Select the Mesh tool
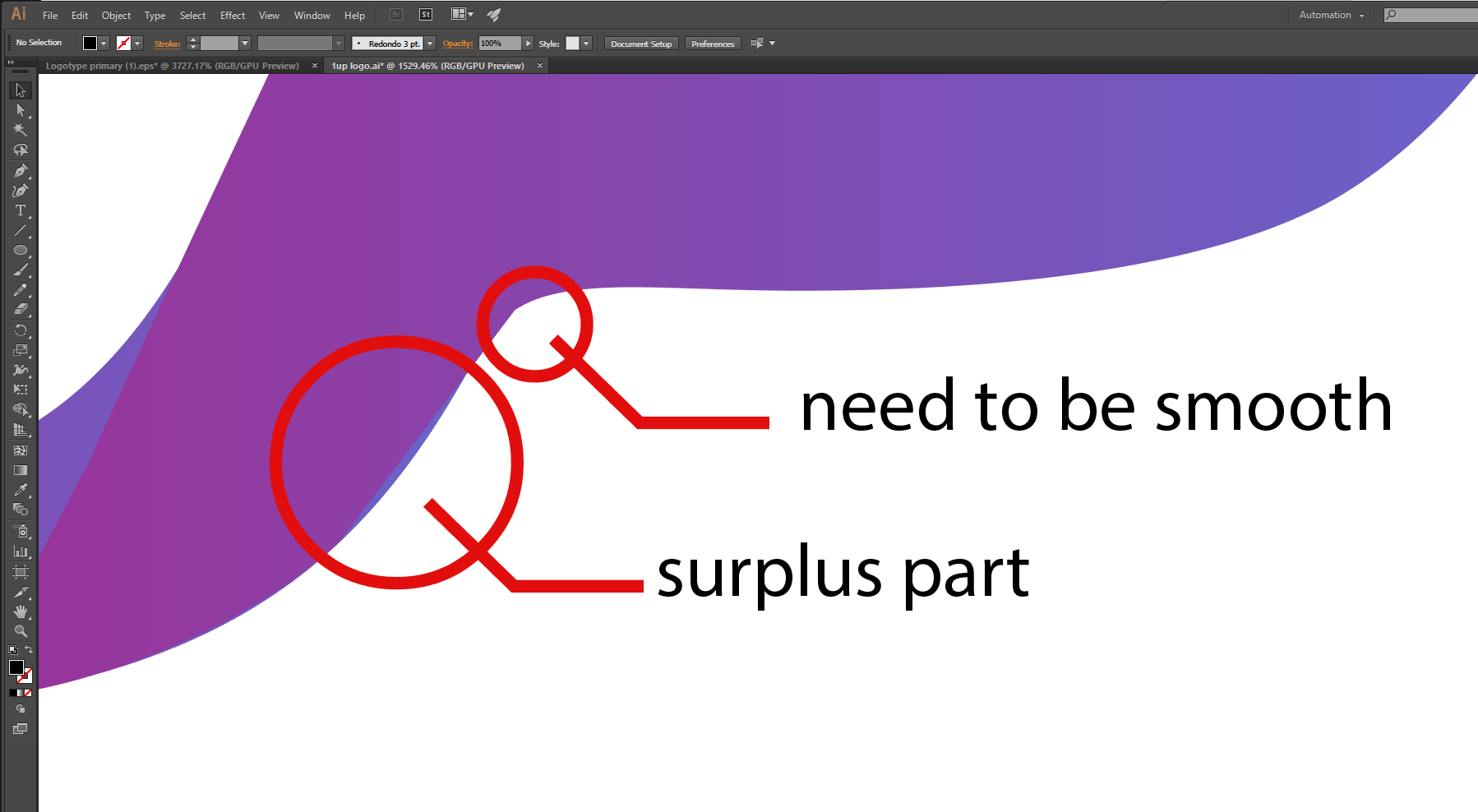This screenshot has height=812, width=1478. click(21, 450)
